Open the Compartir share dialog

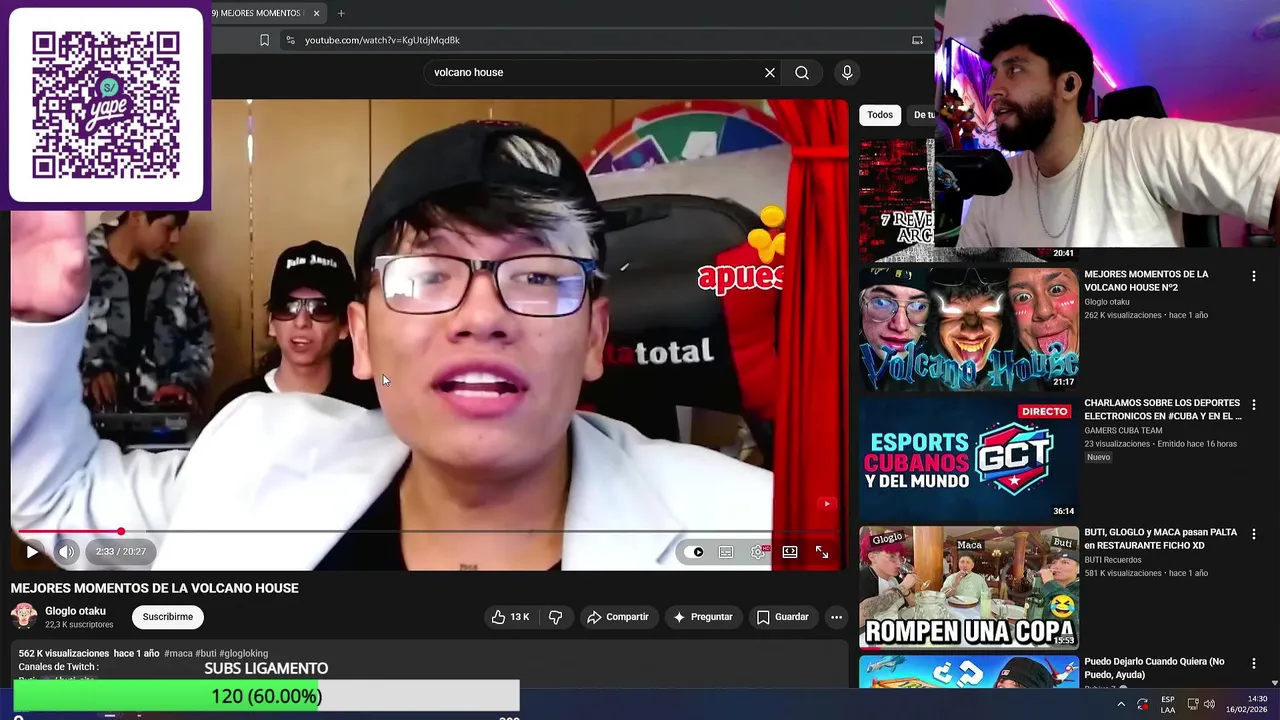point(618,617)
